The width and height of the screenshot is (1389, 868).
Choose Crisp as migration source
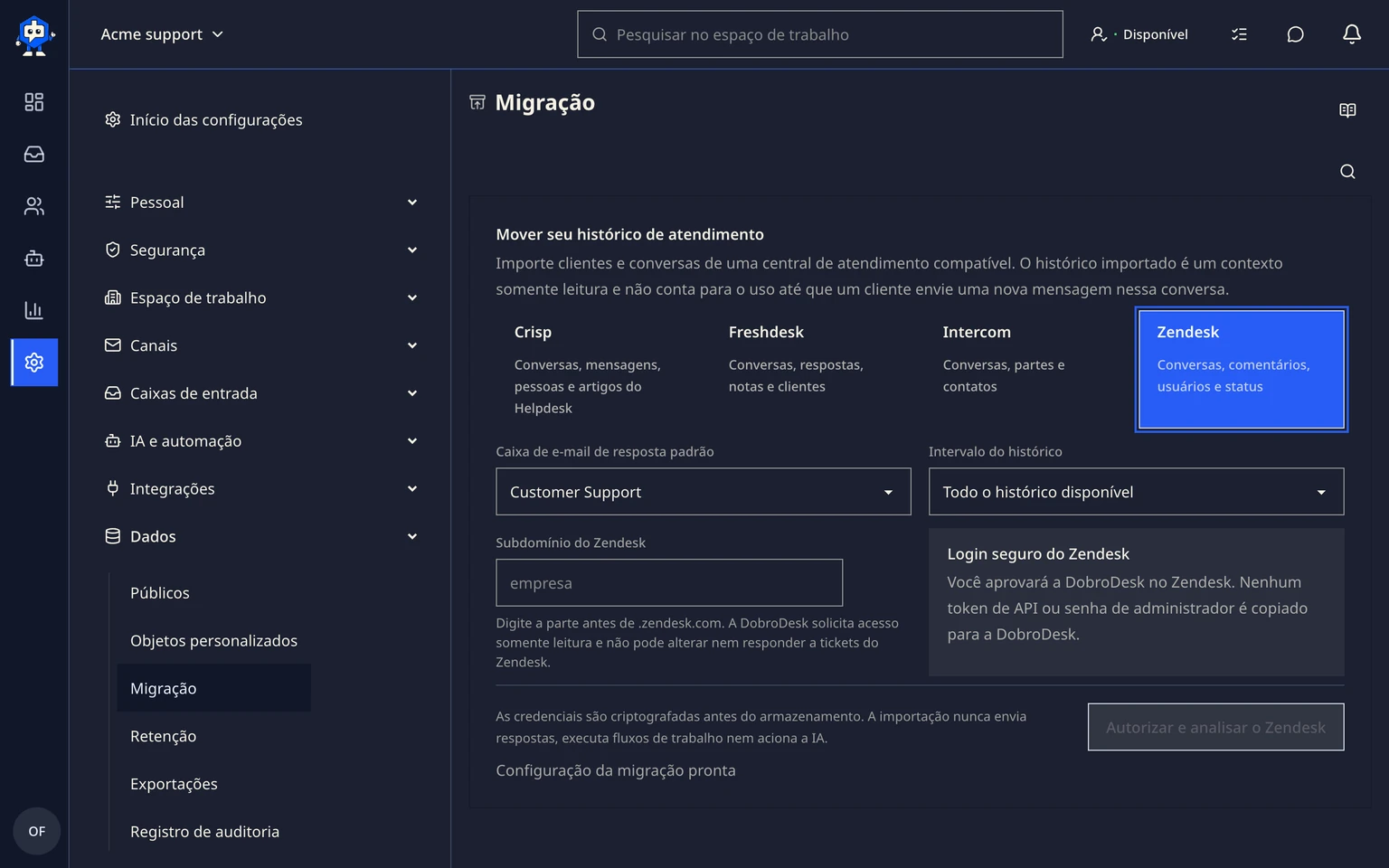coord(599,370)
